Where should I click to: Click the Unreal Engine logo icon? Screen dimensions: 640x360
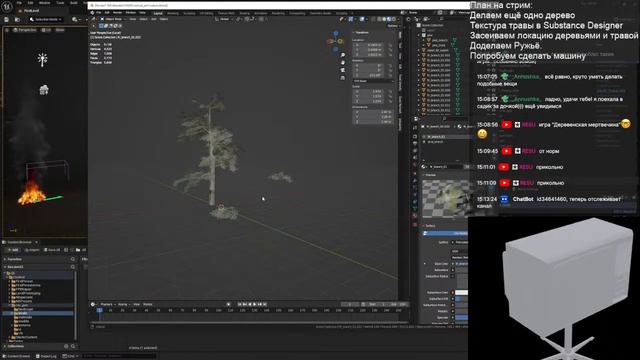[x=7, y=7]
